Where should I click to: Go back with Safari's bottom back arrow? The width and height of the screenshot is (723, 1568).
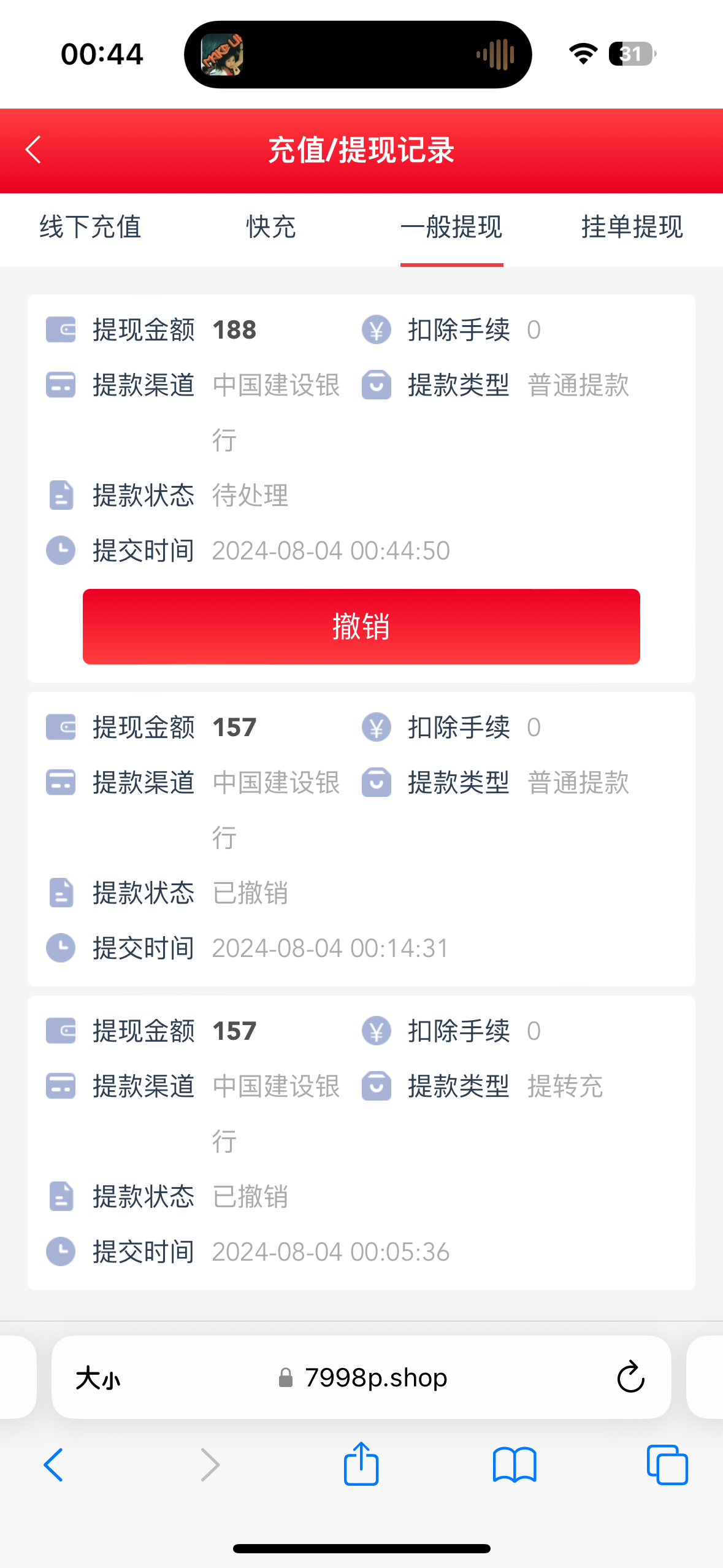54,1464
